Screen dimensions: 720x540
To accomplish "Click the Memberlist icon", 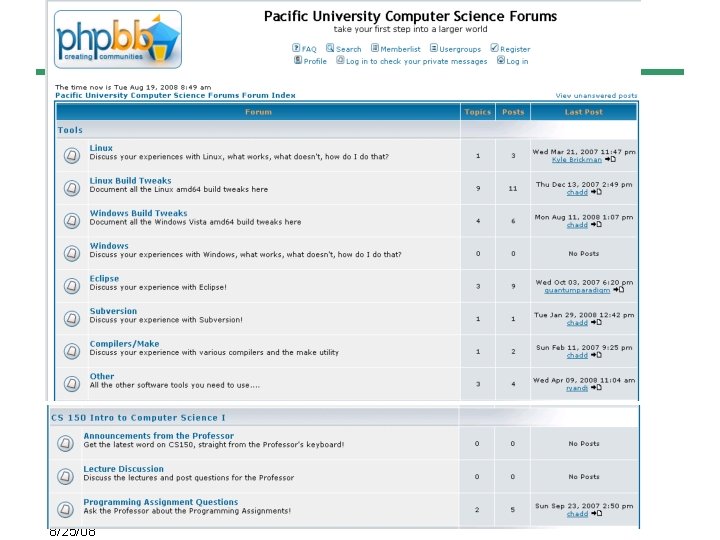I will pos(375,48).
